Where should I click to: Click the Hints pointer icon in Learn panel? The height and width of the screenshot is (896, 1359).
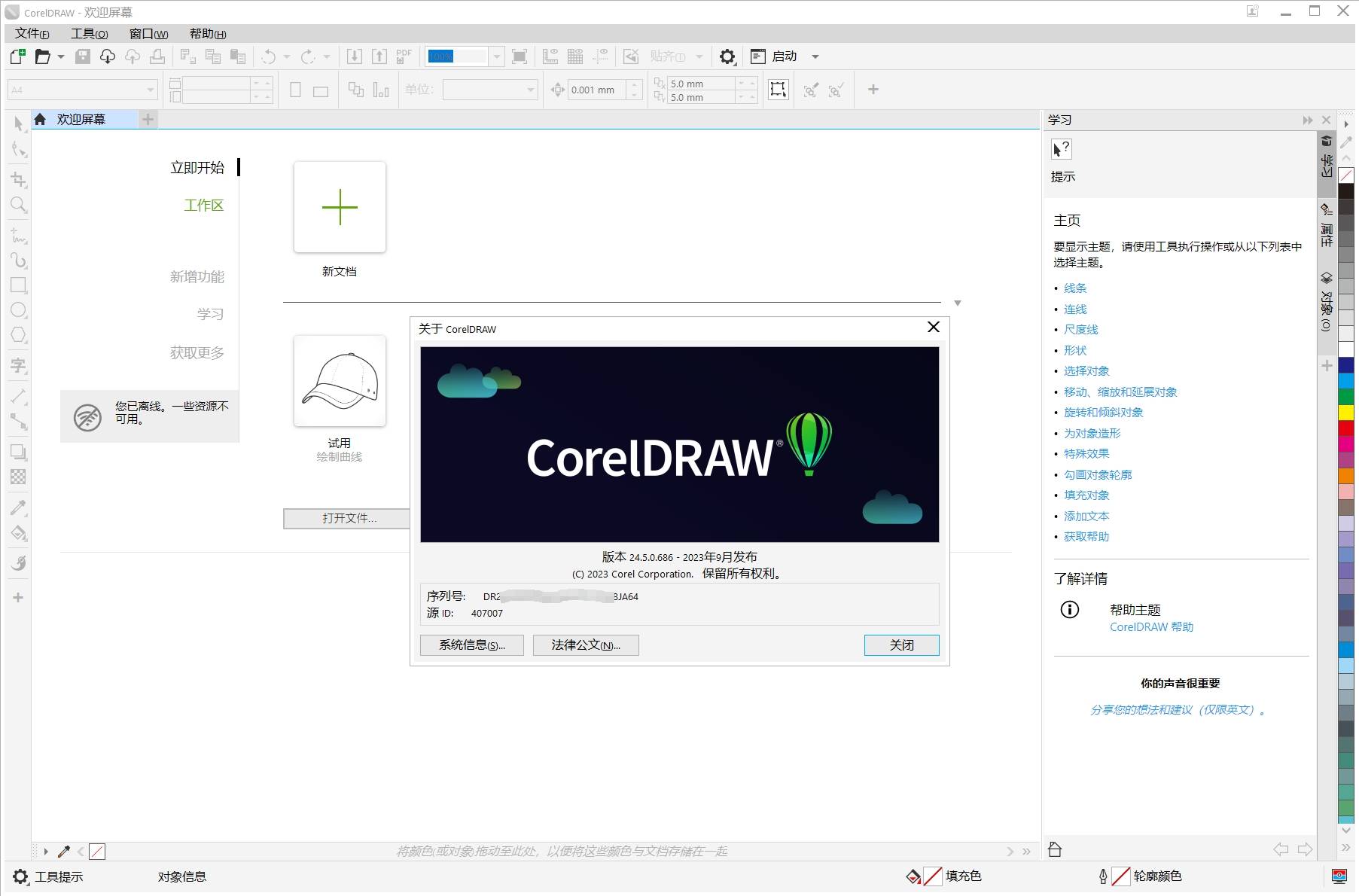(1061, 149)
